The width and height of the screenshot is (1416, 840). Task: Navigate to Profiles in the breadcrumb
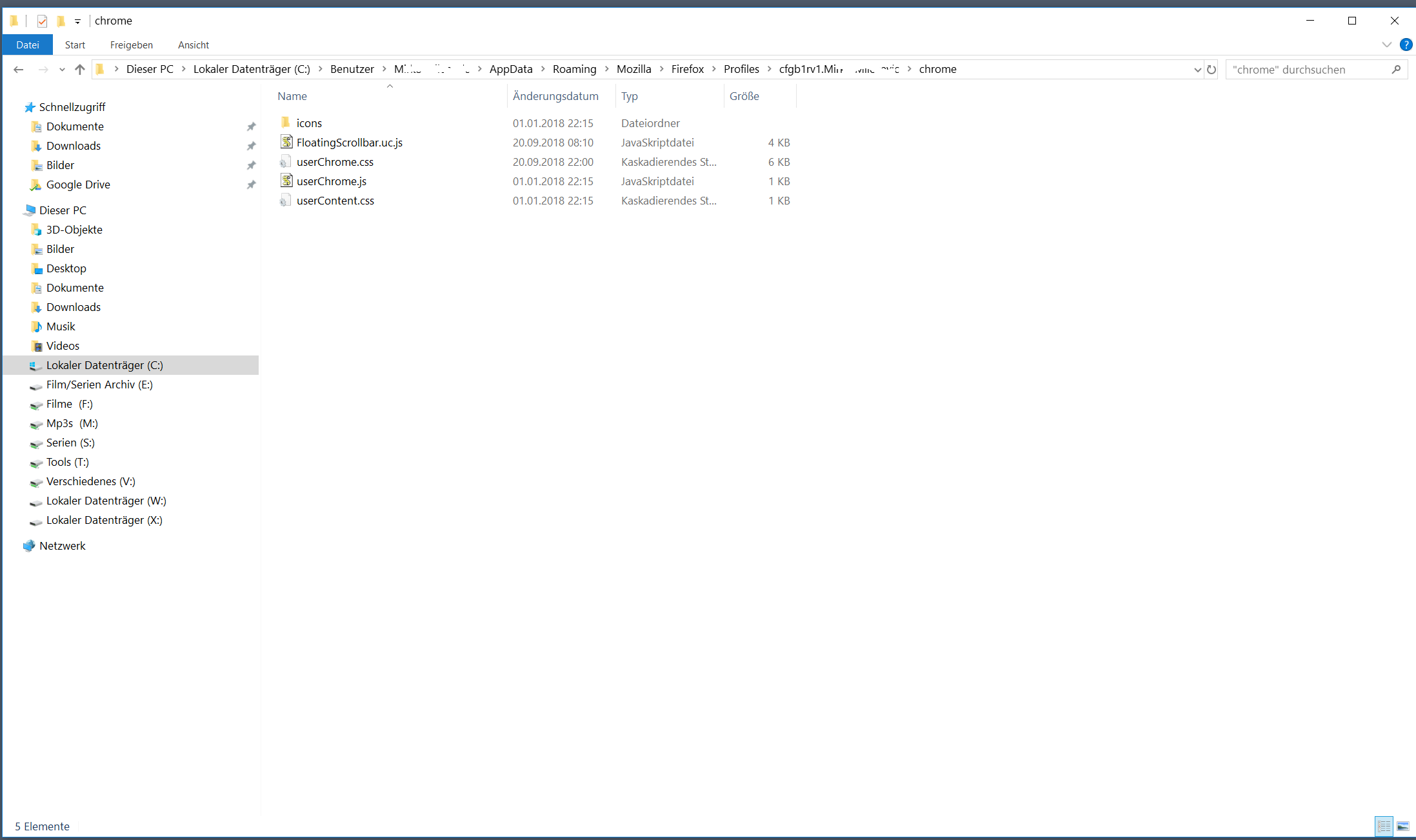(741, 69)
